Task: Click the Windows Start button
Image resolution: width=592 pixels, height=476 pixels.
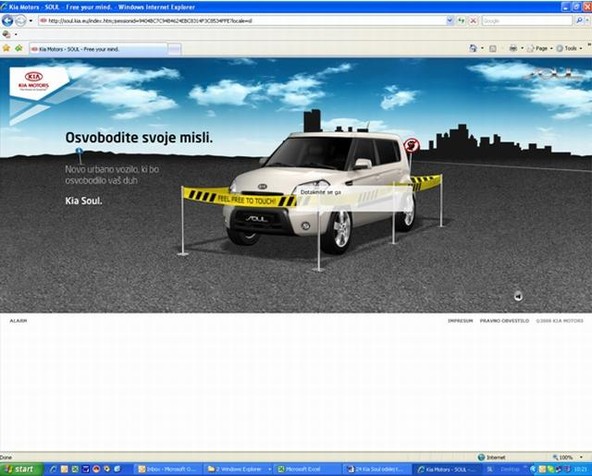Action: click(21, 469)
